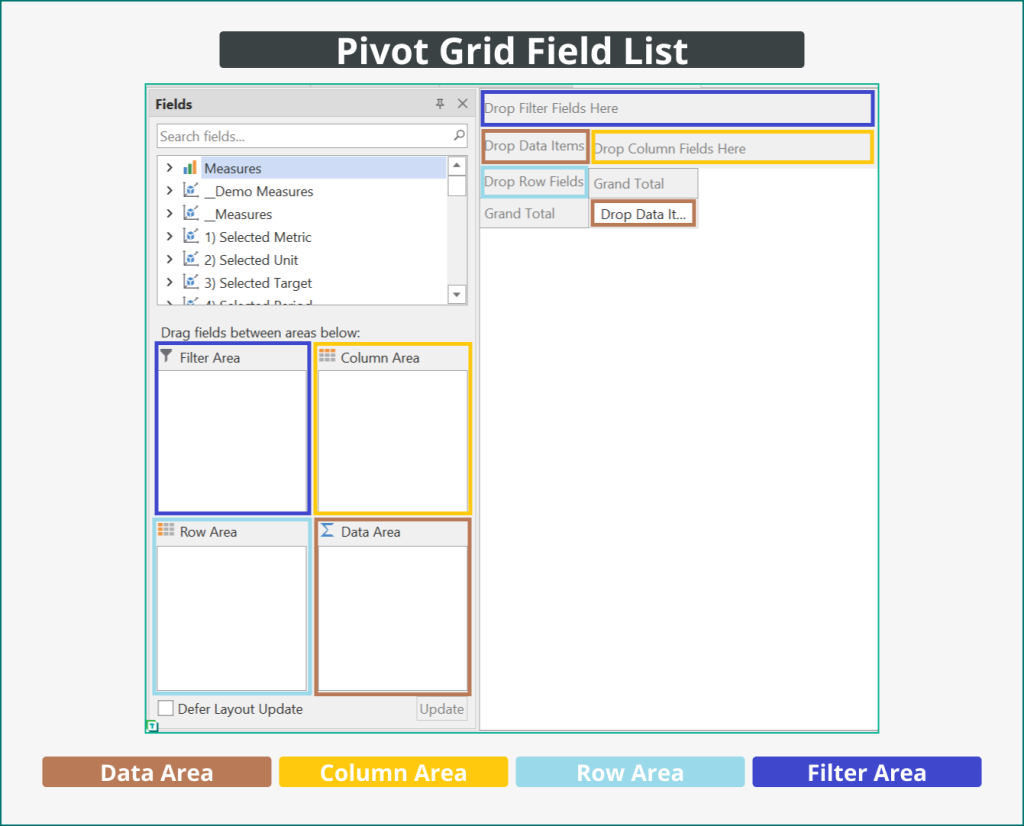Screen dimensions: 1024x826
Task: Click the measure icon beside __Demo Measures
Action: point(190,191)
